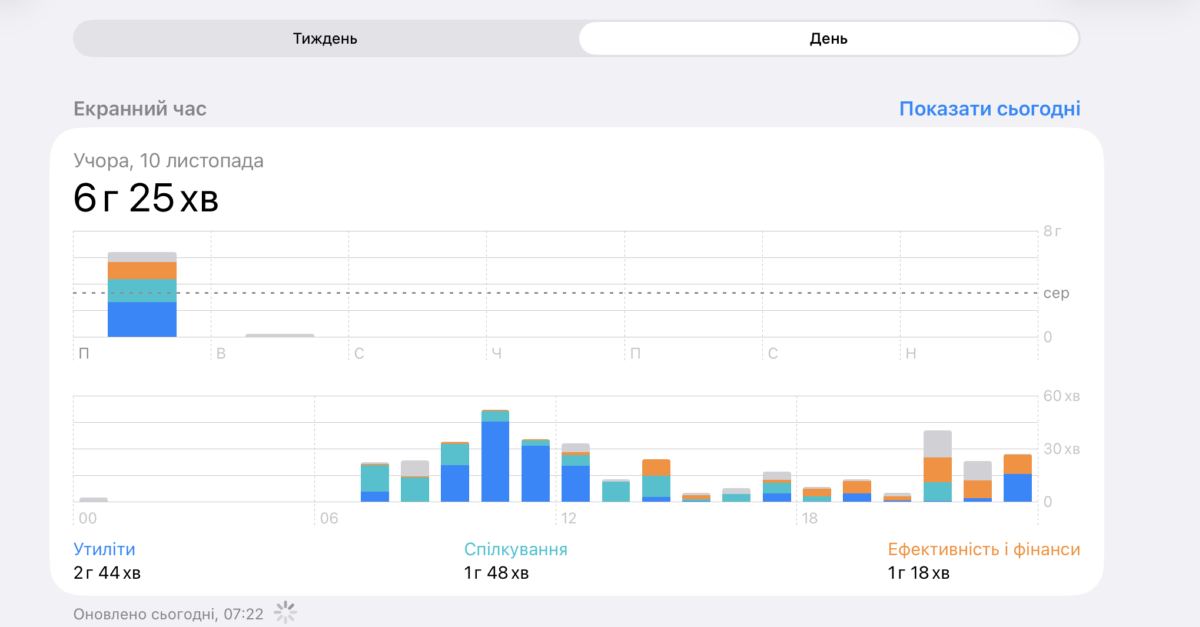Click the loading spinner next to update time
This screenshot has width=1200, height=627.
point(286,613)
